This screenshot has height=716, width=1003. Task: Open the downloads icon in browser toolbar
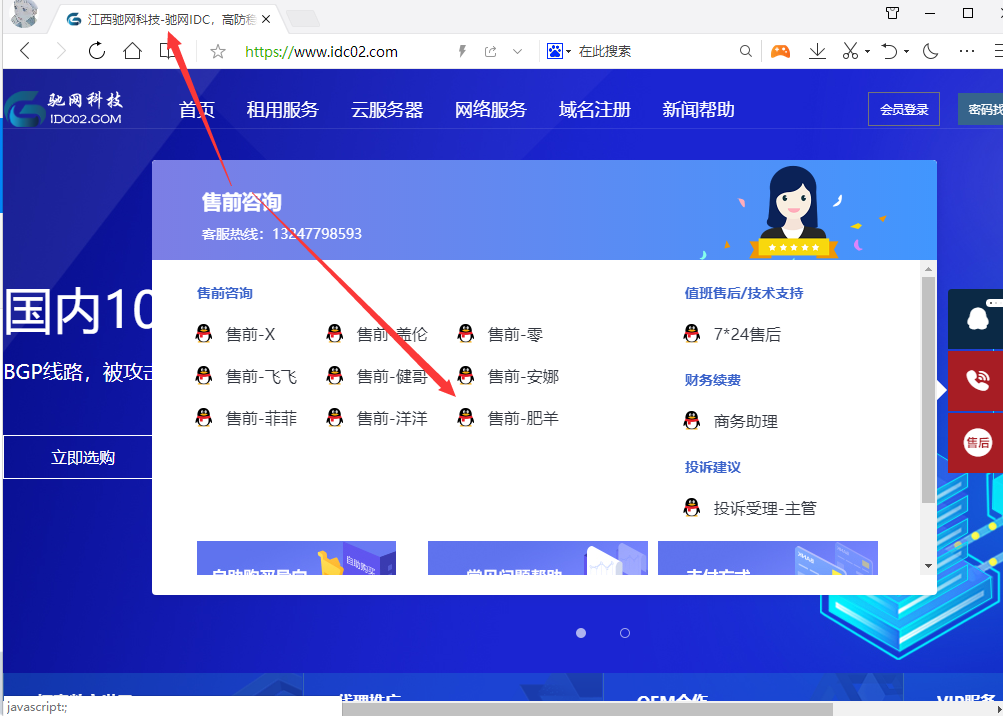coord(817,50)
